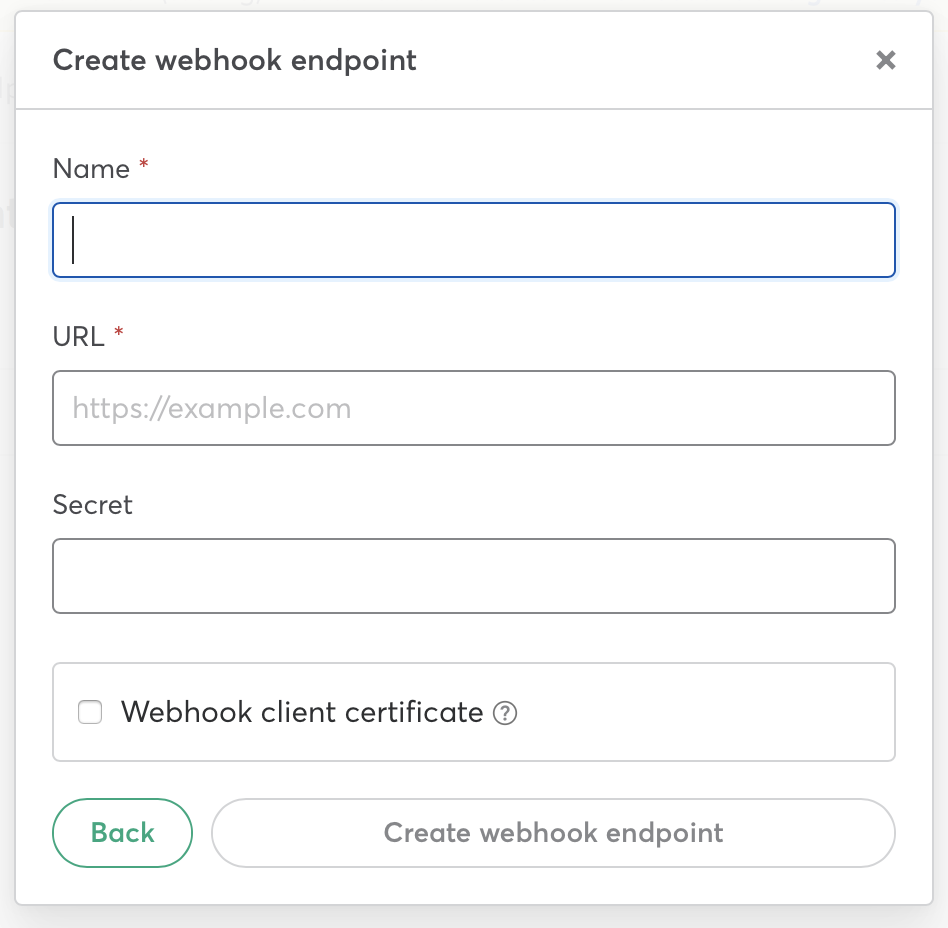The height and width of the screenshot is (928, 948).
Task: Click the help icon beside Webhook client certificate
Action: pyautogui.click(x=506, y=714)
